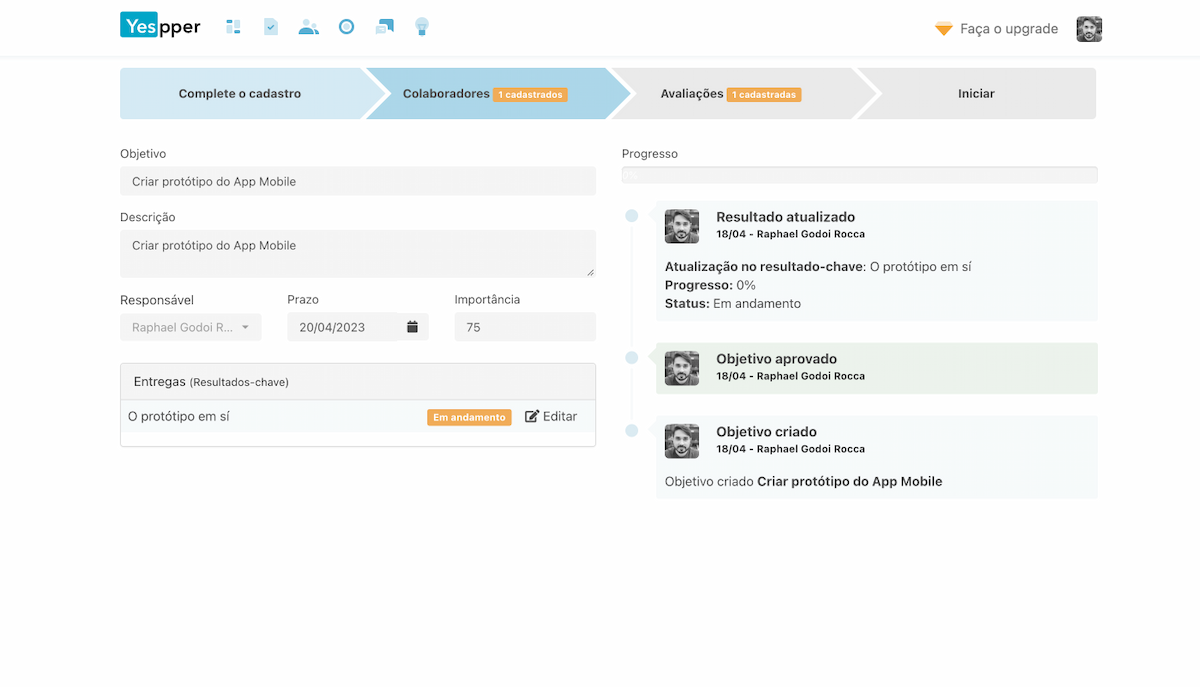
Task: Click the calendar icon beside Prazo date
Action: pos(412,327)
